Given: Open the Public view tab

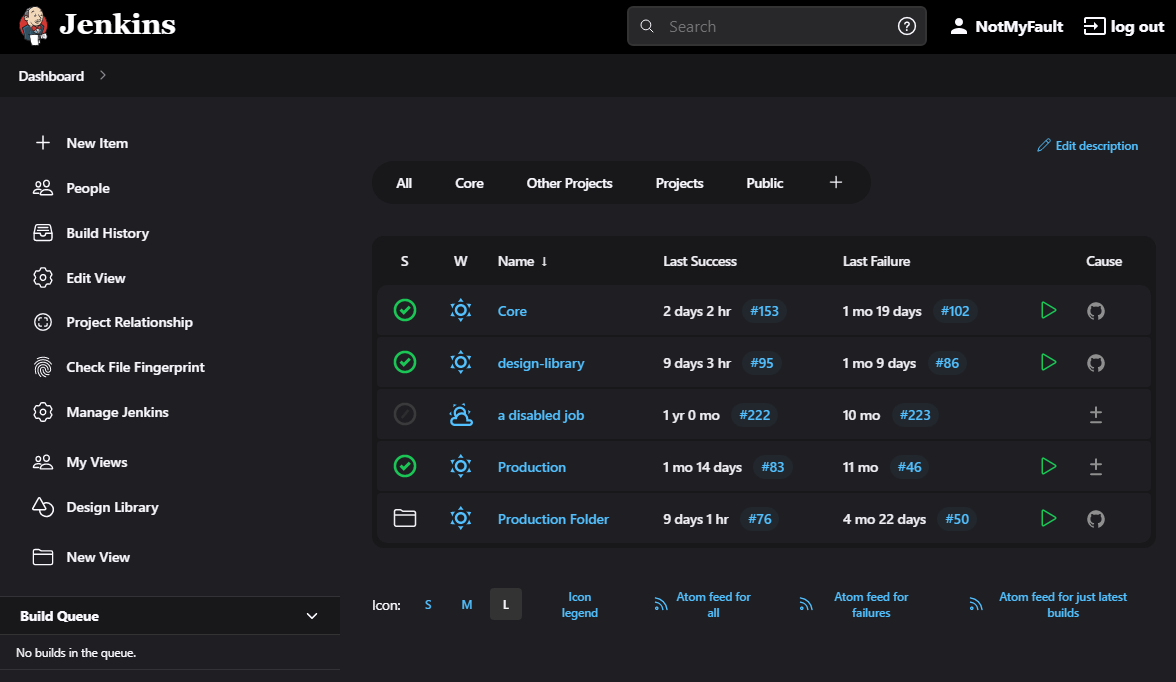Looking at the screenshot, I should [x=764, y=183].
